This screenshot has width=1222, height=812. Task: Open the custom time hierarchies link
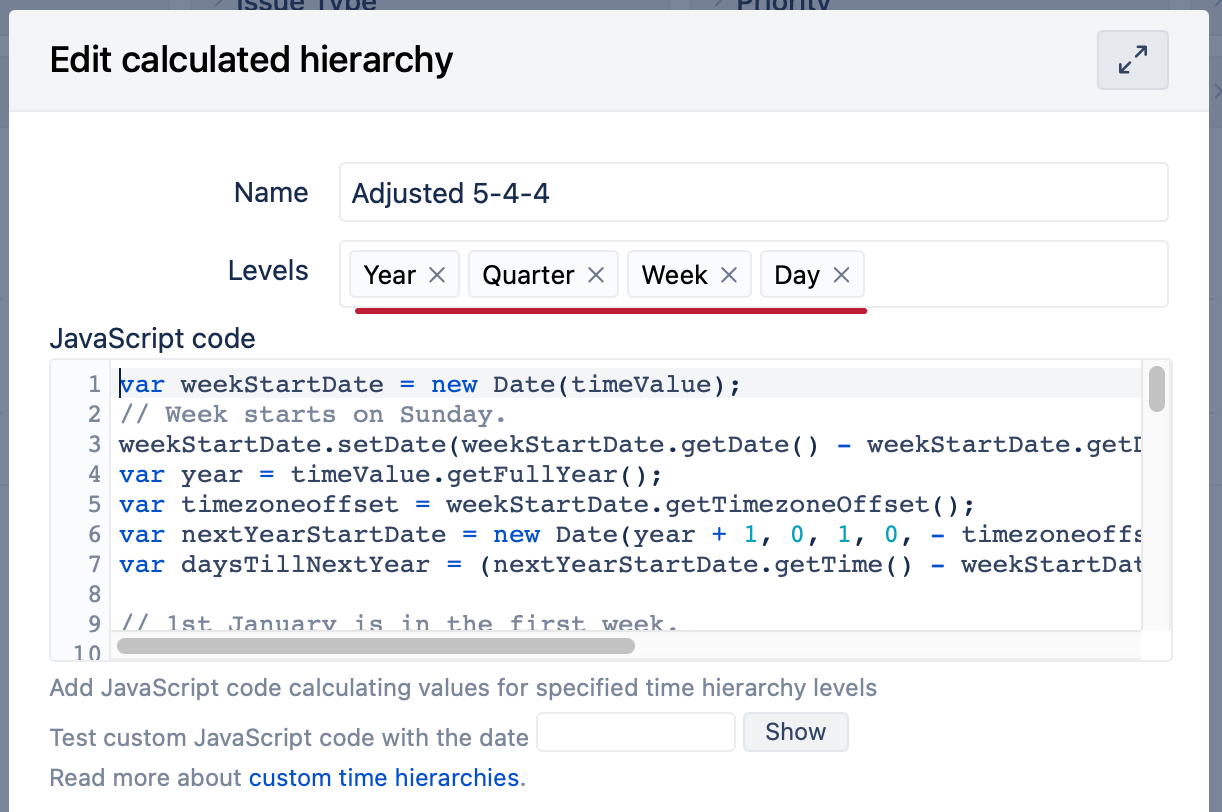pos(384,777)
